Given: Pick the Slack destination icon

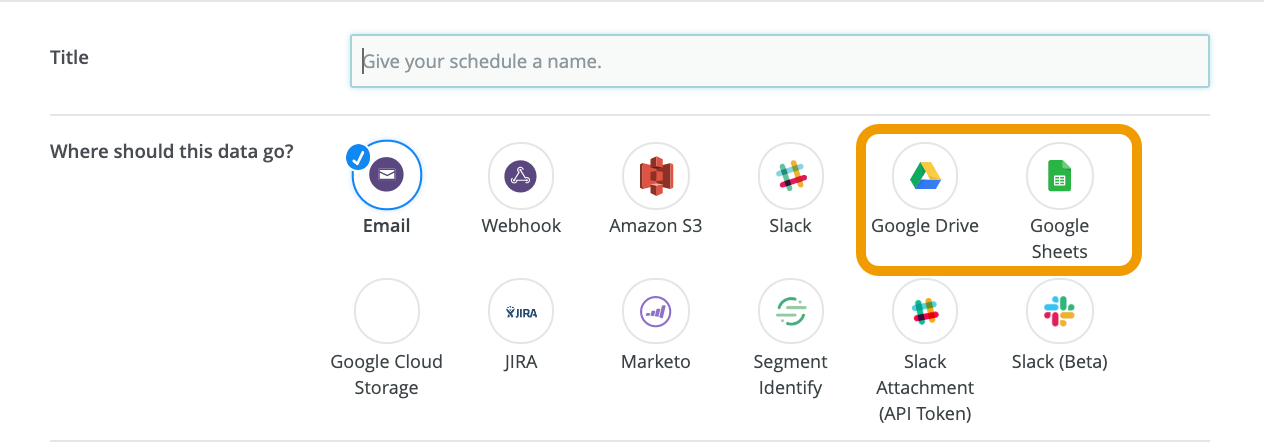Looking at the screenshot, I should pos(790,176).
